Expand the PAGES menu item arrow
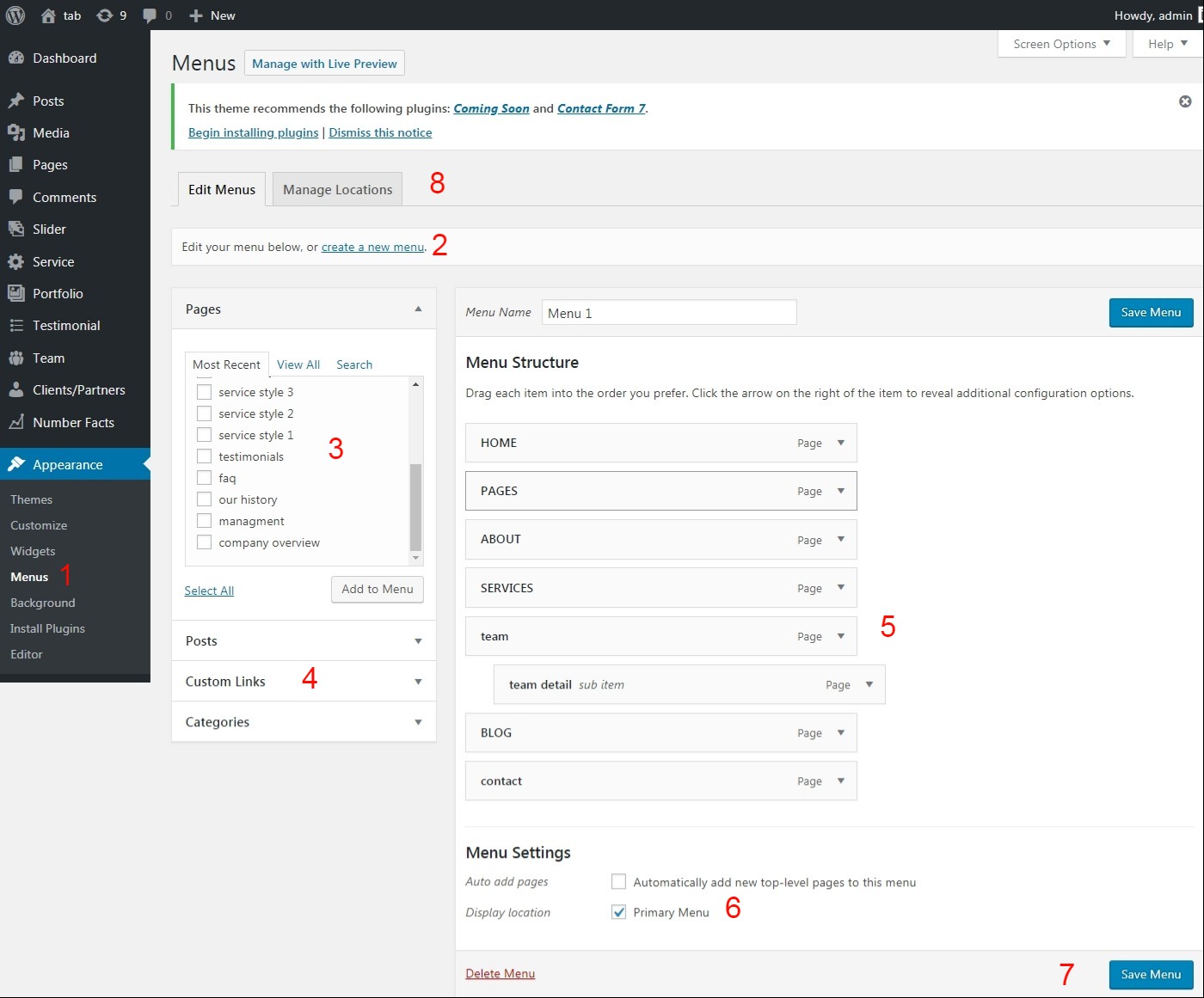The height and width of the screenshot is (998, 1204). tap(841, 491)
